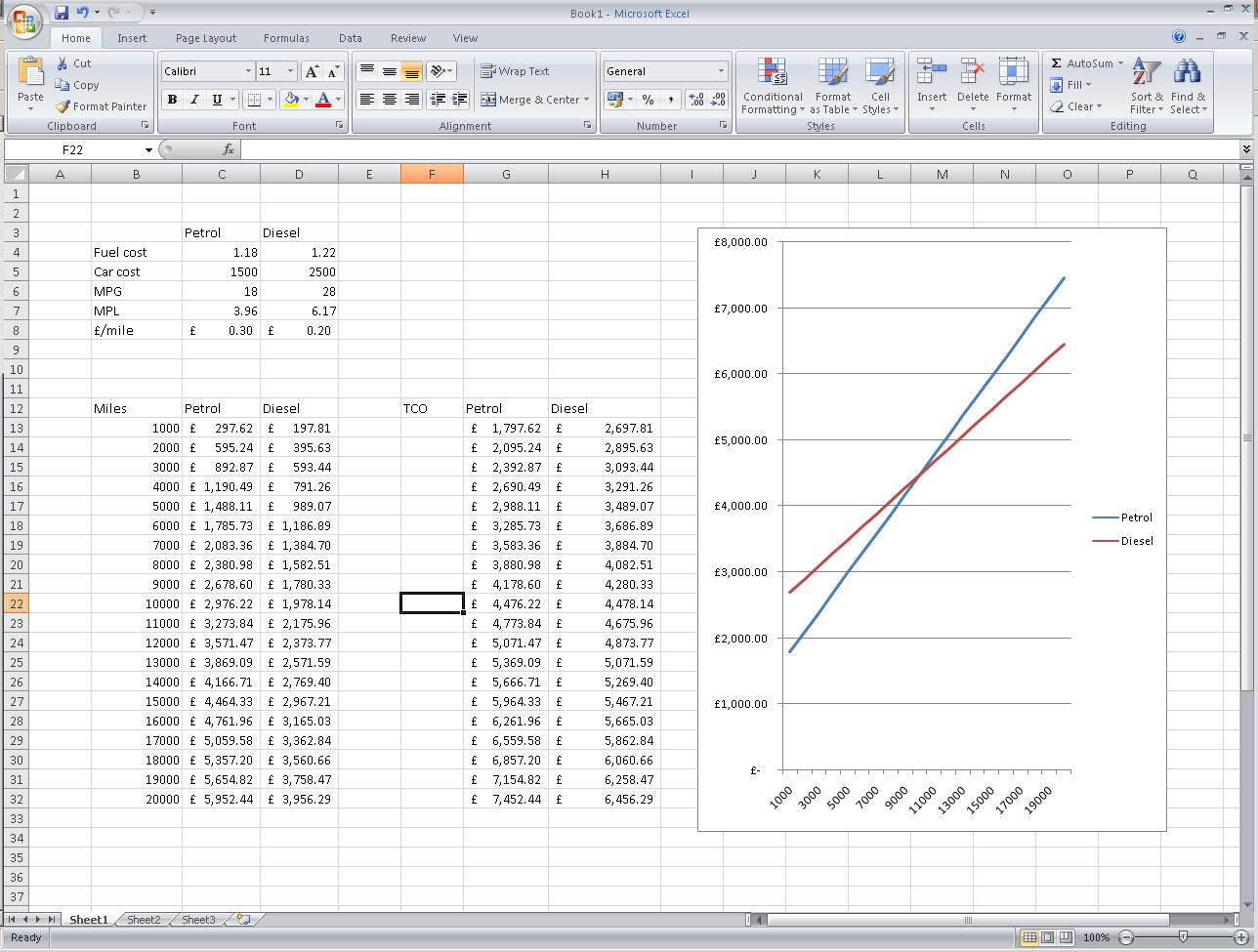This screenshot has width=1258, height=952.
Task: Click the yellow Fill Color button
Action: (x=290, y=100)
